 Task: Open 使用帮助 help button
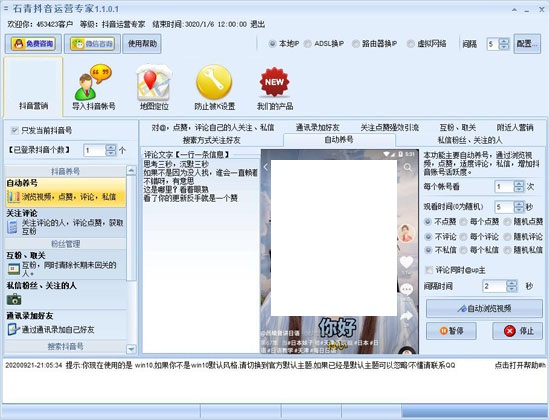142,44
